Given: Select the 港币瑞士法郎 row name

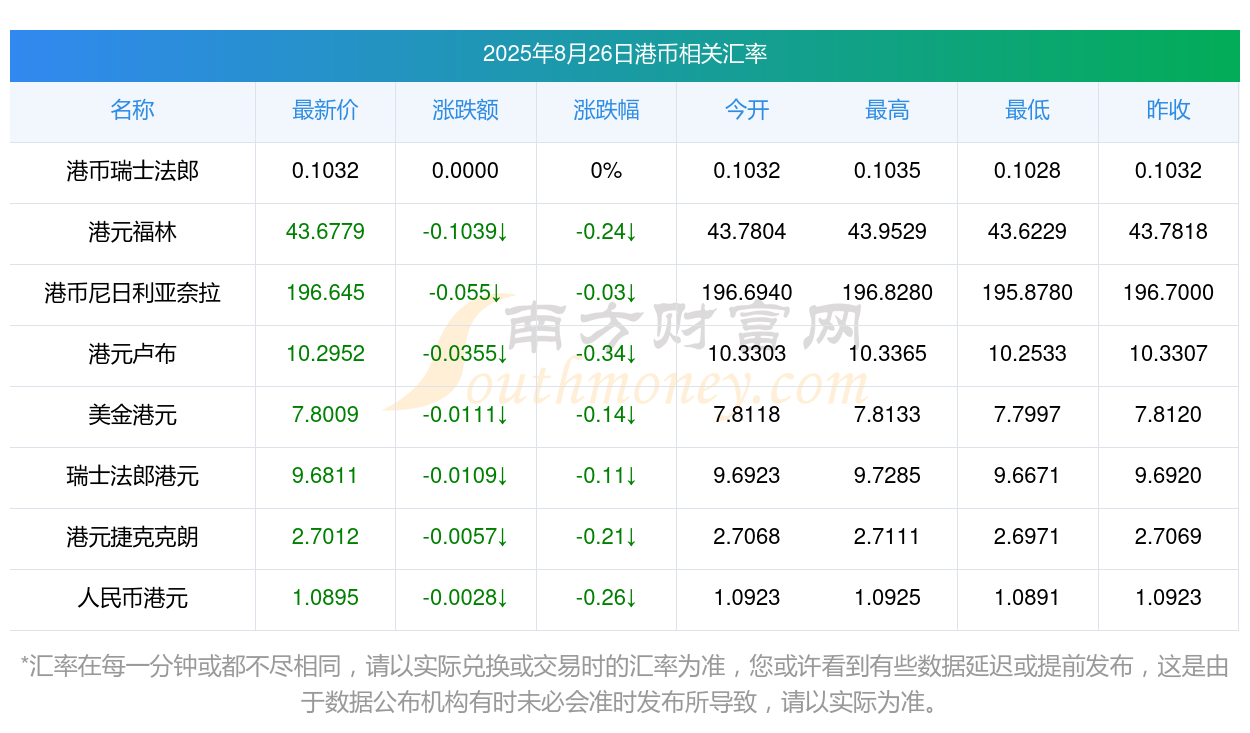Looking at the screenshot, I should 132,171.
